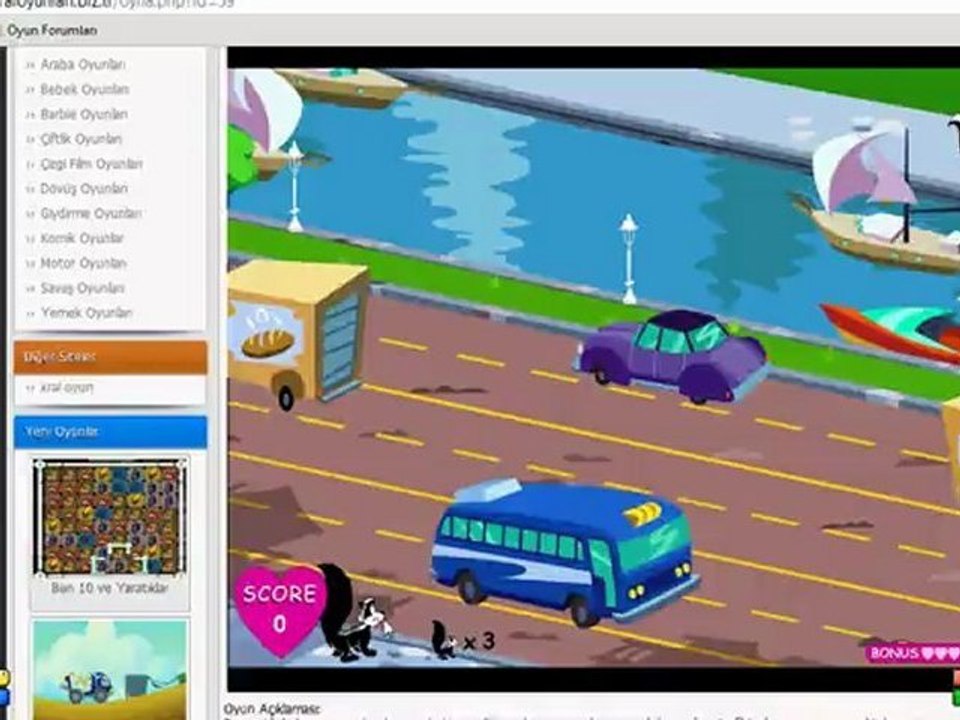Select the Çiftlik Oyunları link
Image resolution: width=960 pixels, height=720 pixels.
click(81, 139)
